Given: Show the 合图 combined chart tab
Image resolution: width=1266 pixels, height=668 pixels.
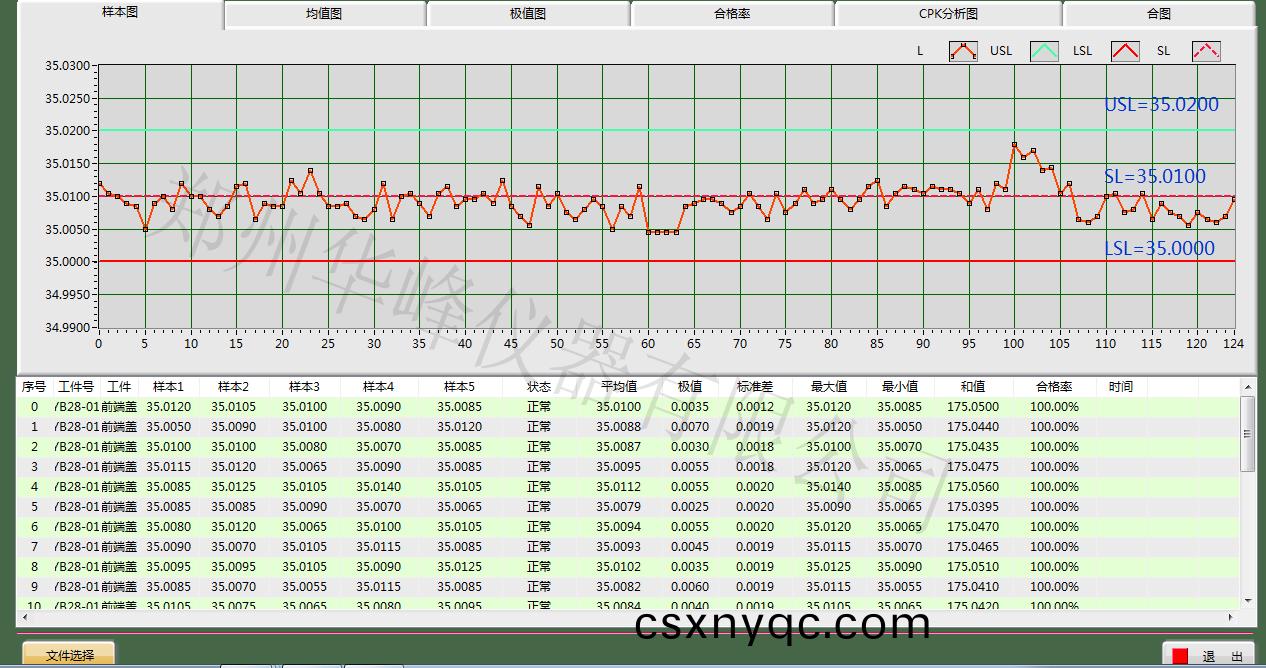Looking at the screenshot, I should click(1158, 14).
